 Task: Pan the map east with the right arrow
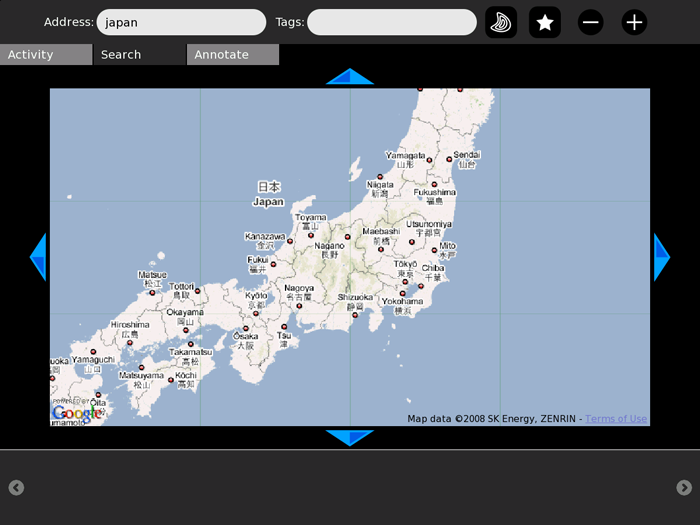point(661,257)
